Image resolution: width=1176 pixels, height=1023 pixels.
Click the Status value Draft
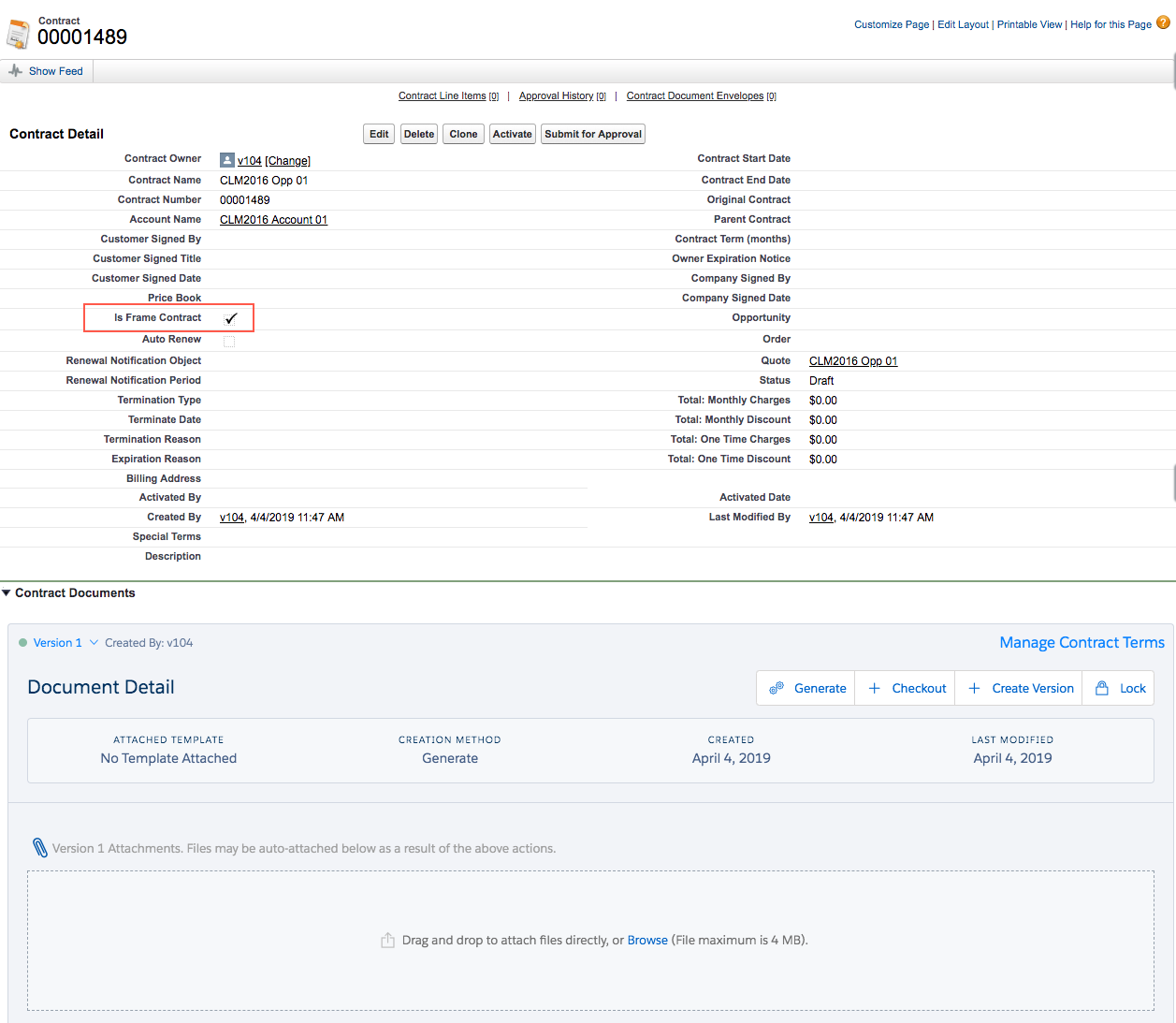(821, 381)
